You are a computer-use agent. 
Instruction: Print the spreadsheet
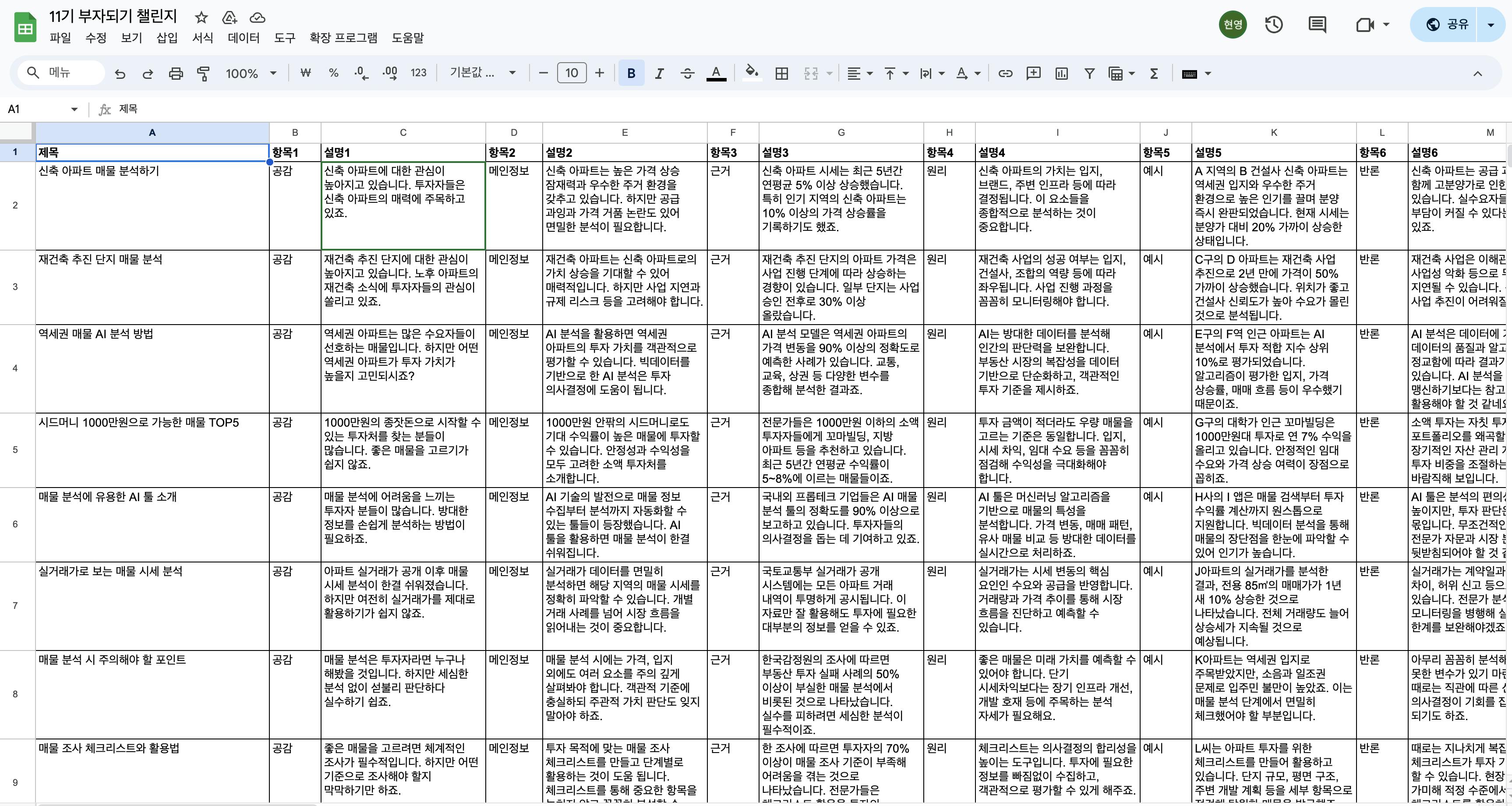[176, 74]
